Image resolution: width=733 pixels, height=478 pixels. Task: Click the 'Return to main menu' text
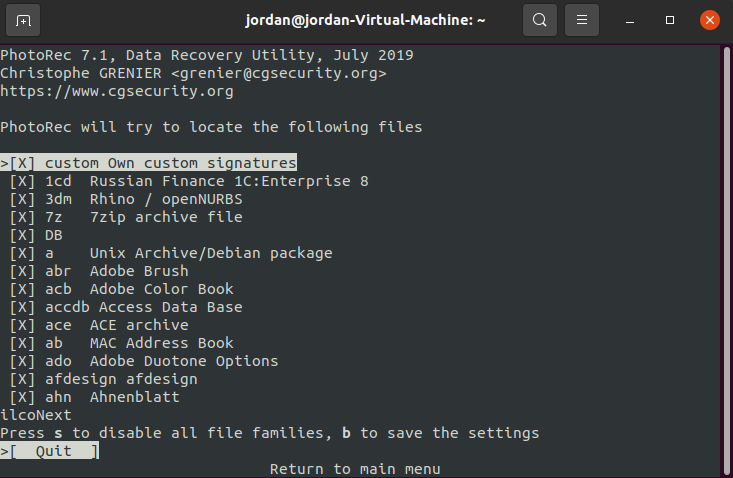(355, 469)
